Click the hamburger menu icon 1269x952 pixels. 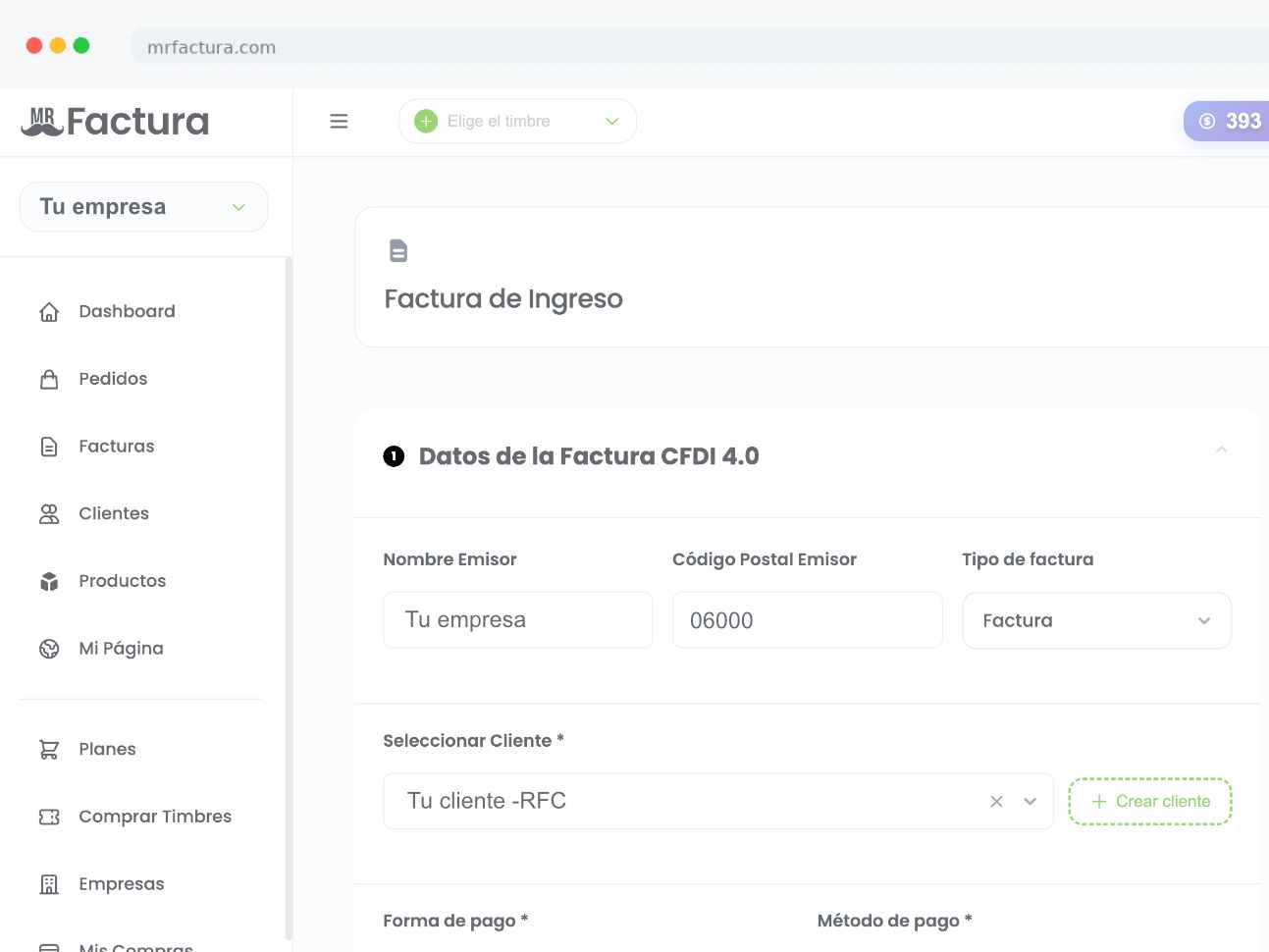click(x=339, y=122)
